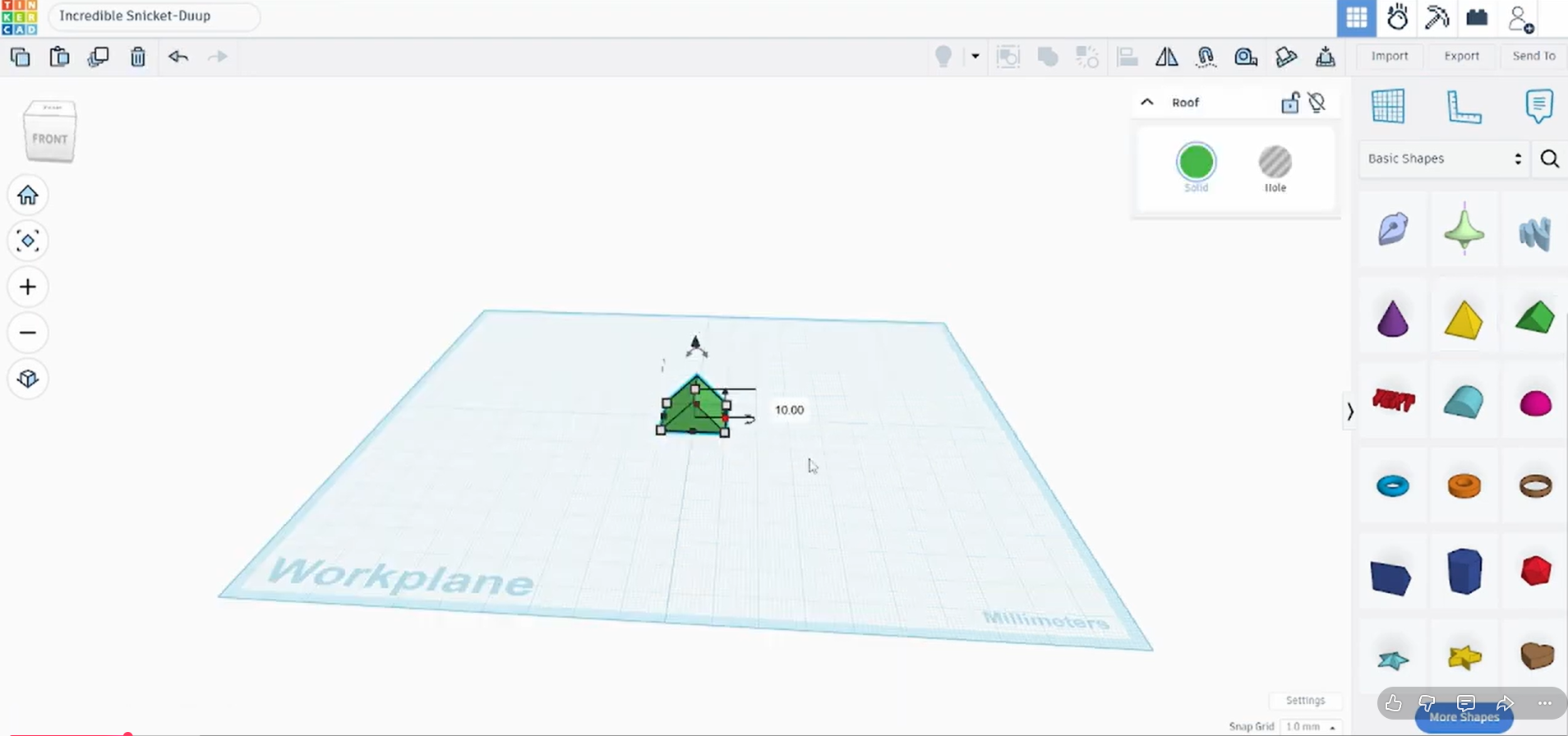The width and height of the screenshot is (1568, 736).
Task: Open the Sim Lab icon
Action: click(1398, 17)
